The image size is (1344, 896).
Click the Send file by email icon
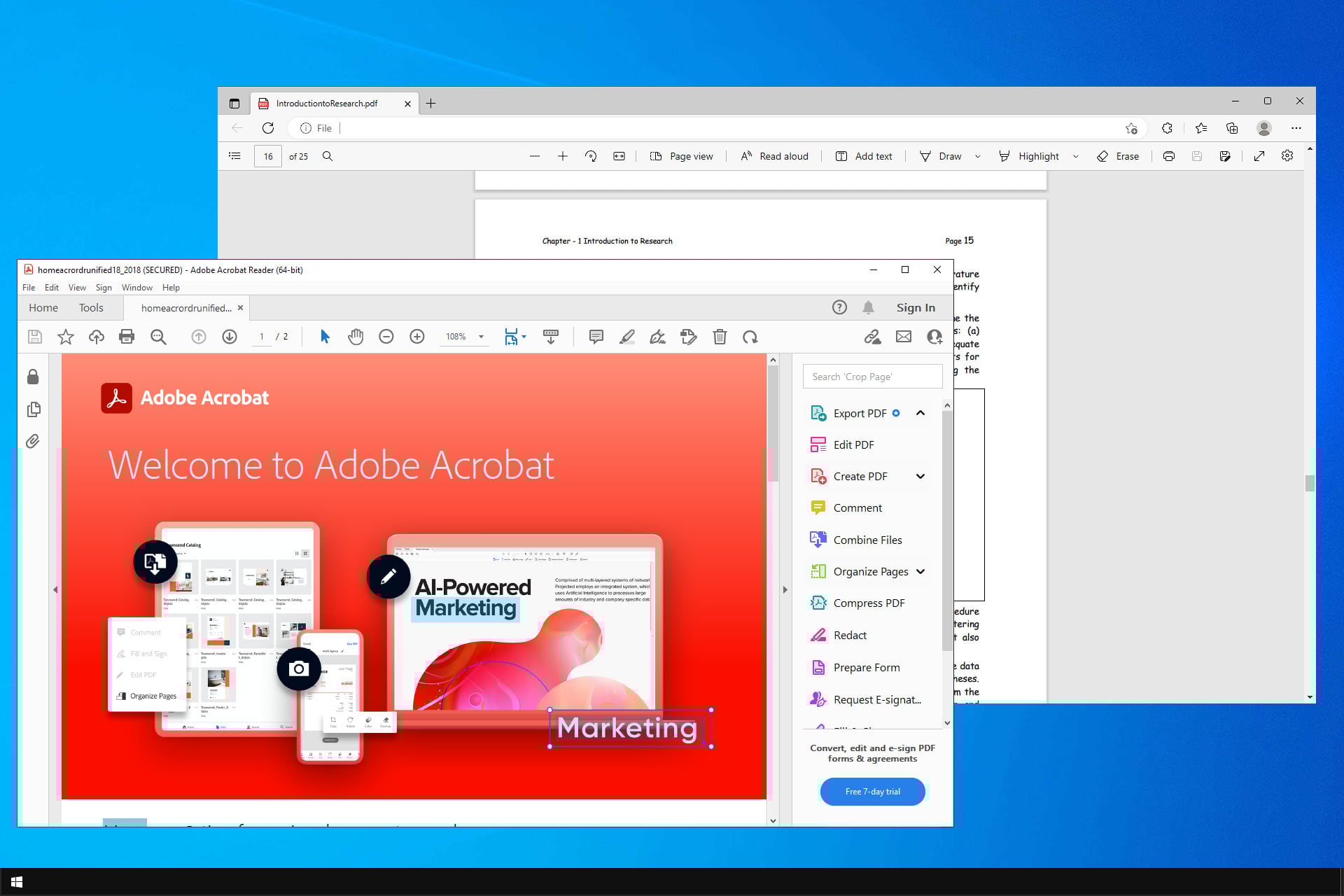tap(903, 337)
